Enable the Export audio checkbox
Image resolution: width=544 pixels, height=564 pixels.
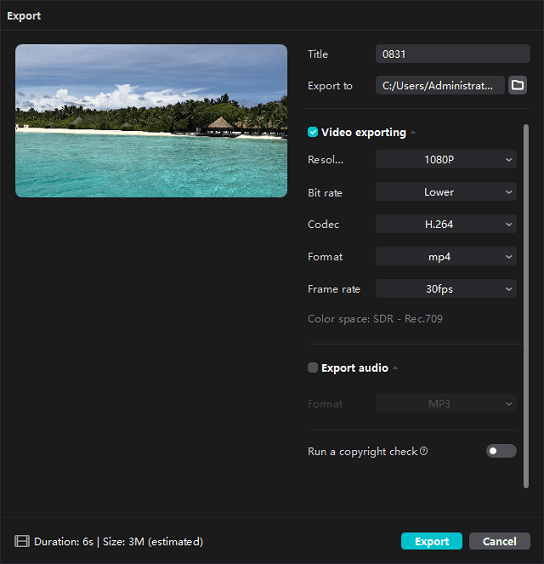[313, 368]
